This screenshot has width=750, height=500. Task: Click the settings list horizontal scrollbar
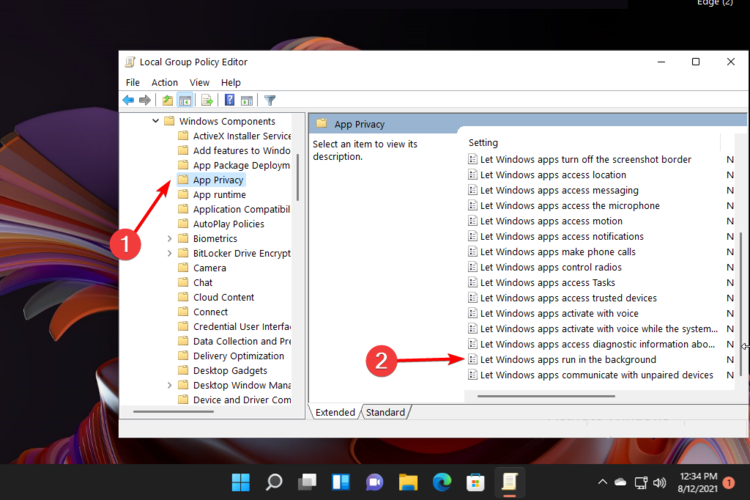point(546,396)
